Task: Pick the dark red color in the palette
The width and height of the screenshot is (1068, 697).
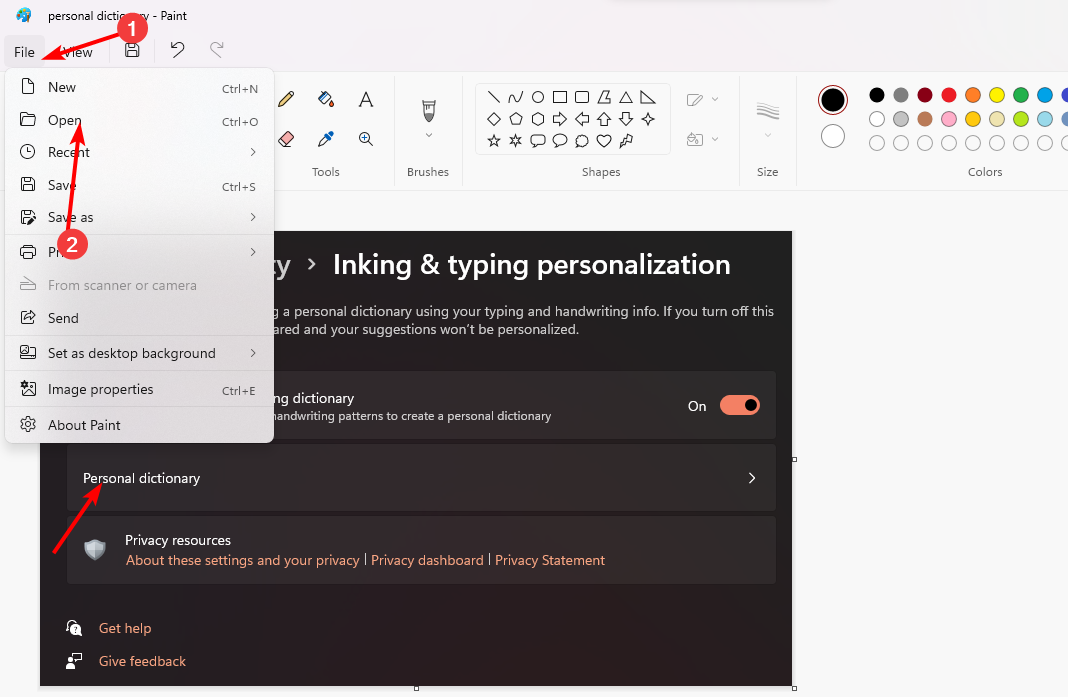Action: 924,95
